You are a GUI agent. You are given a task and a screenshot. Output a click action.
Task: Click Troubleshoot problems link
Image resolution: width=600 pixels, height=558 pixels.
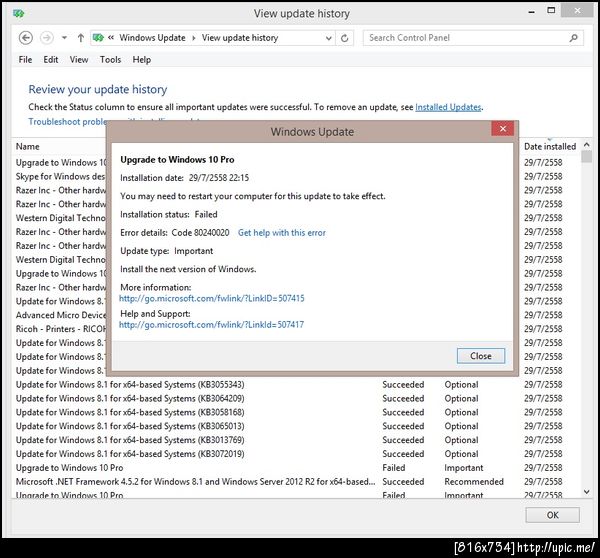click(67, 122)
